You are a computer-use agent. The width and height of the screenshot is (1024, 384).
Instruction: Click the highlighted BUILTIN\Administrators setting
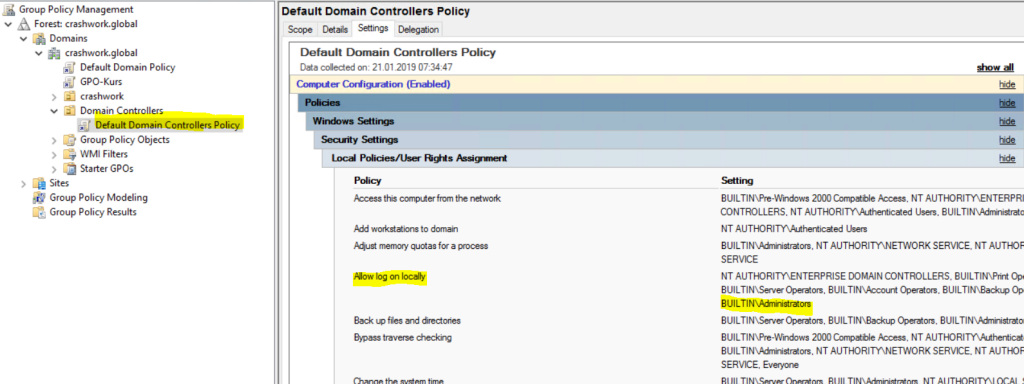pyautogui.click(x=765, y=304)
